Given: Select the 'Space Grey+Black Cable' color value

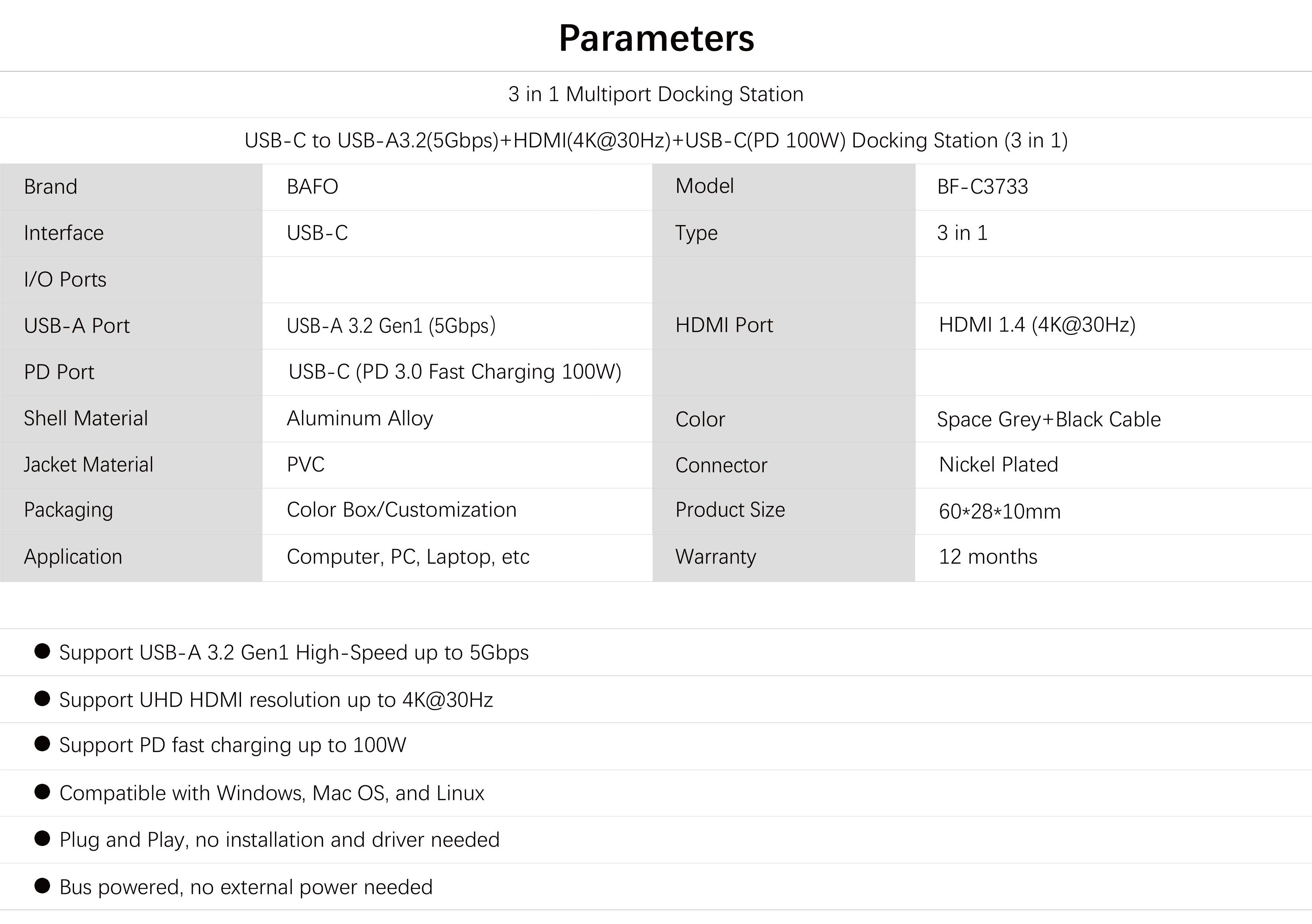Looking at the screenshot, I should (1049, 420).
